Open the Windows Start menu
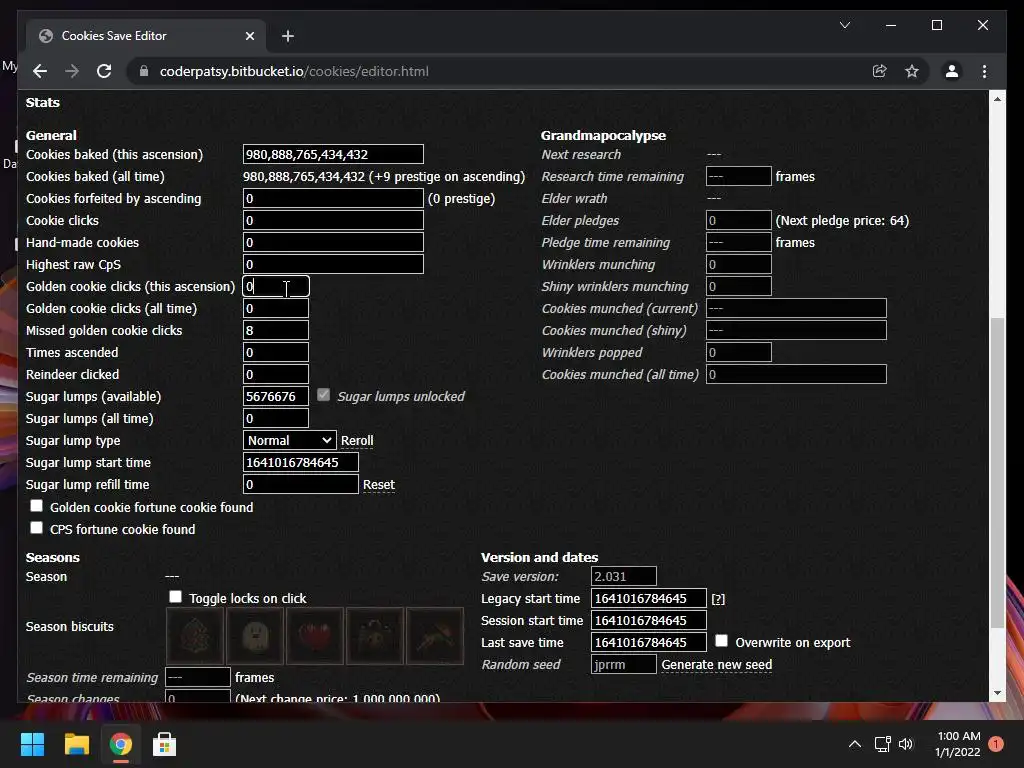1024x768 pixels. tap(32, 744)
